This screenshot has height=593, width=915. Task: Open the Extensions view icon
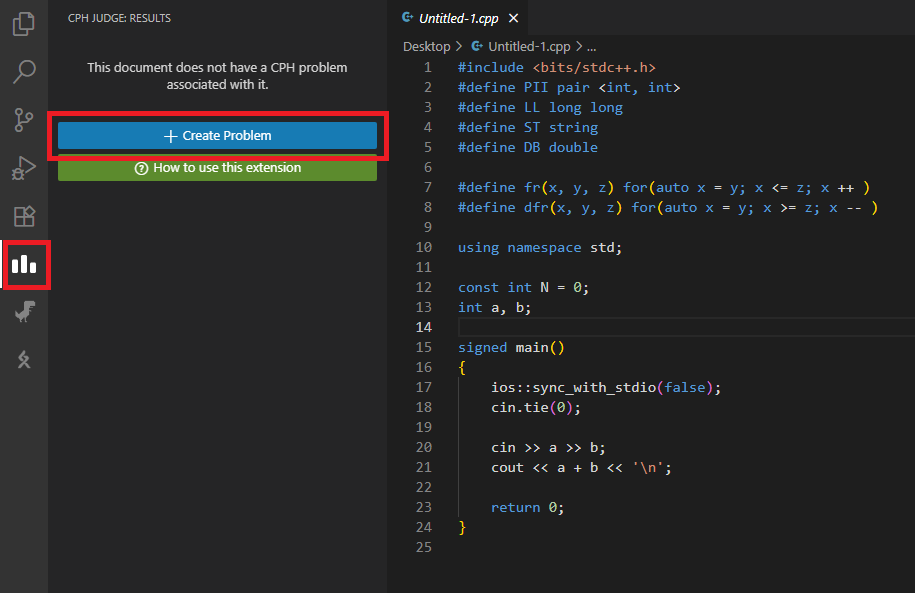(24, 216)
